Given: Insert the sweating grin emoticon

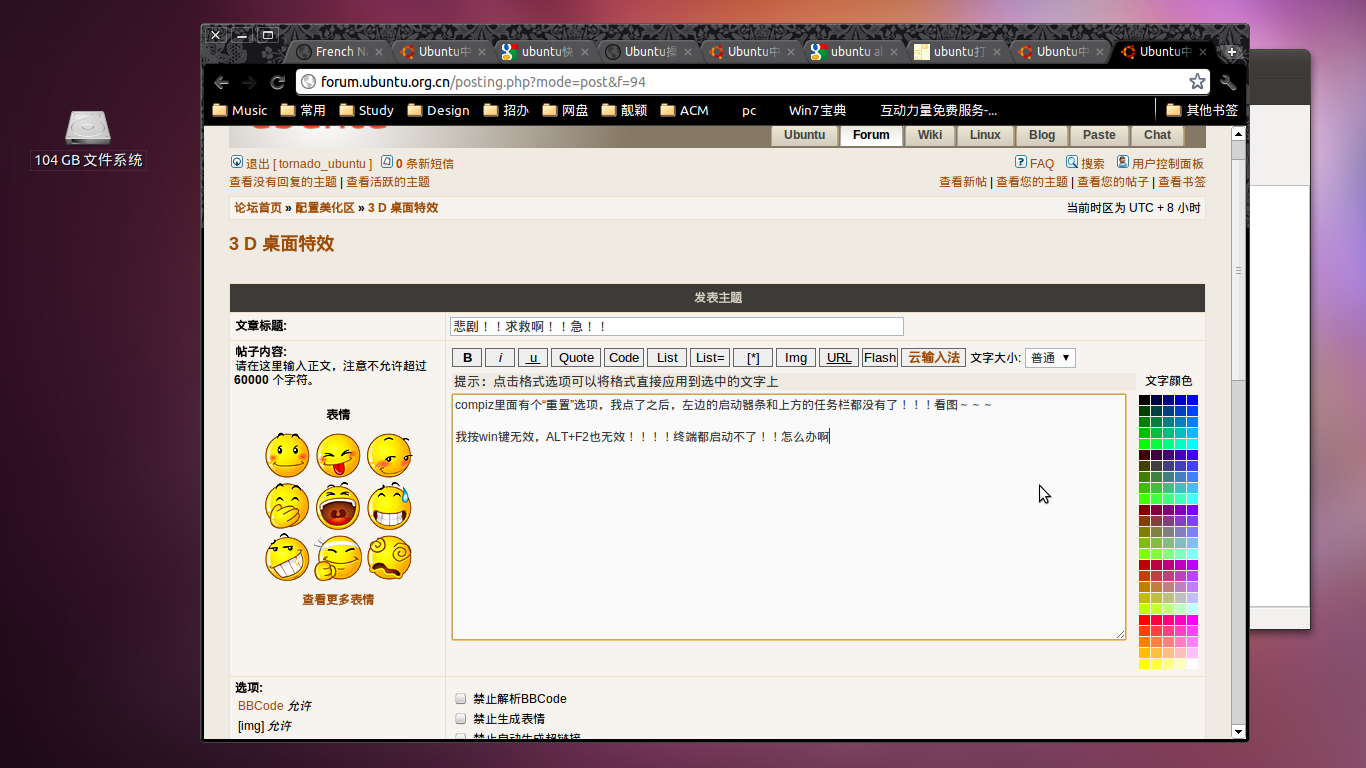Looking at the screenshot, I should tap(389, 506).
